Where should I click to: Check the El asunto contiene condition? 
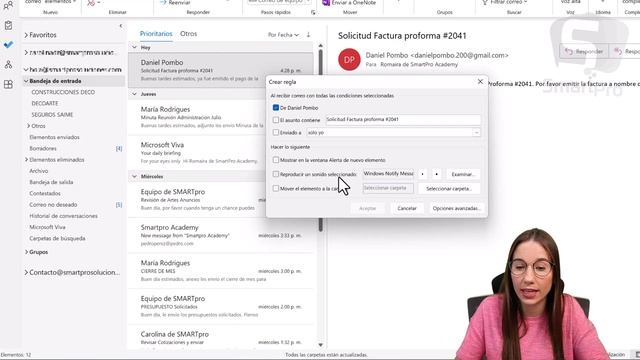click(276, 120)
